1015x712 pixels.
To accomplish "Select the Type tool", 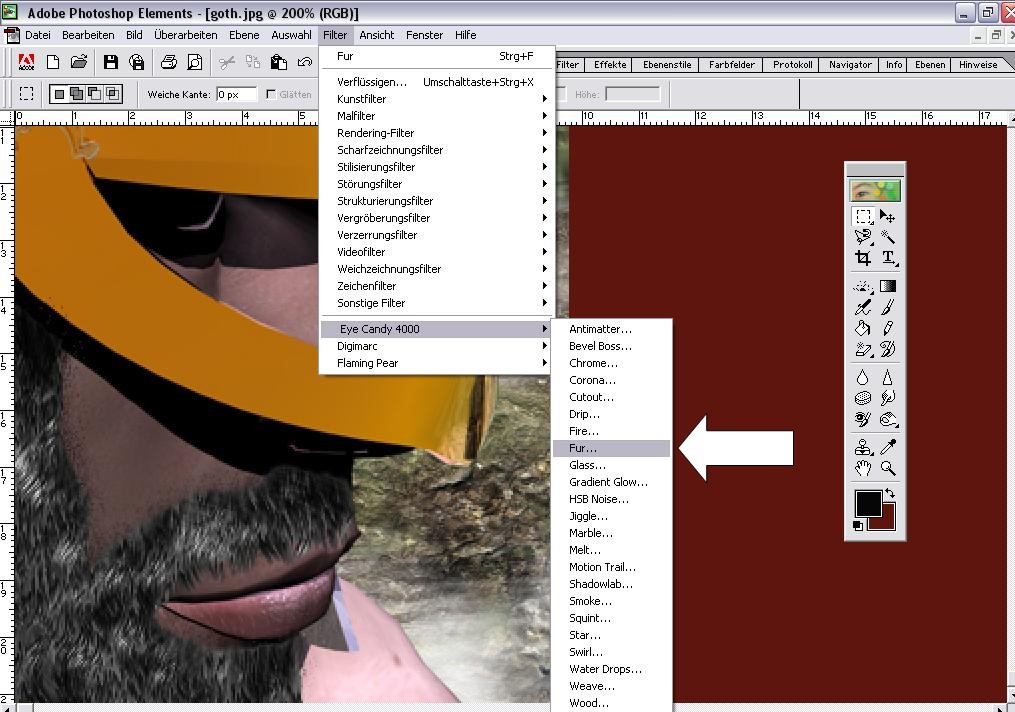I will 887,258.
